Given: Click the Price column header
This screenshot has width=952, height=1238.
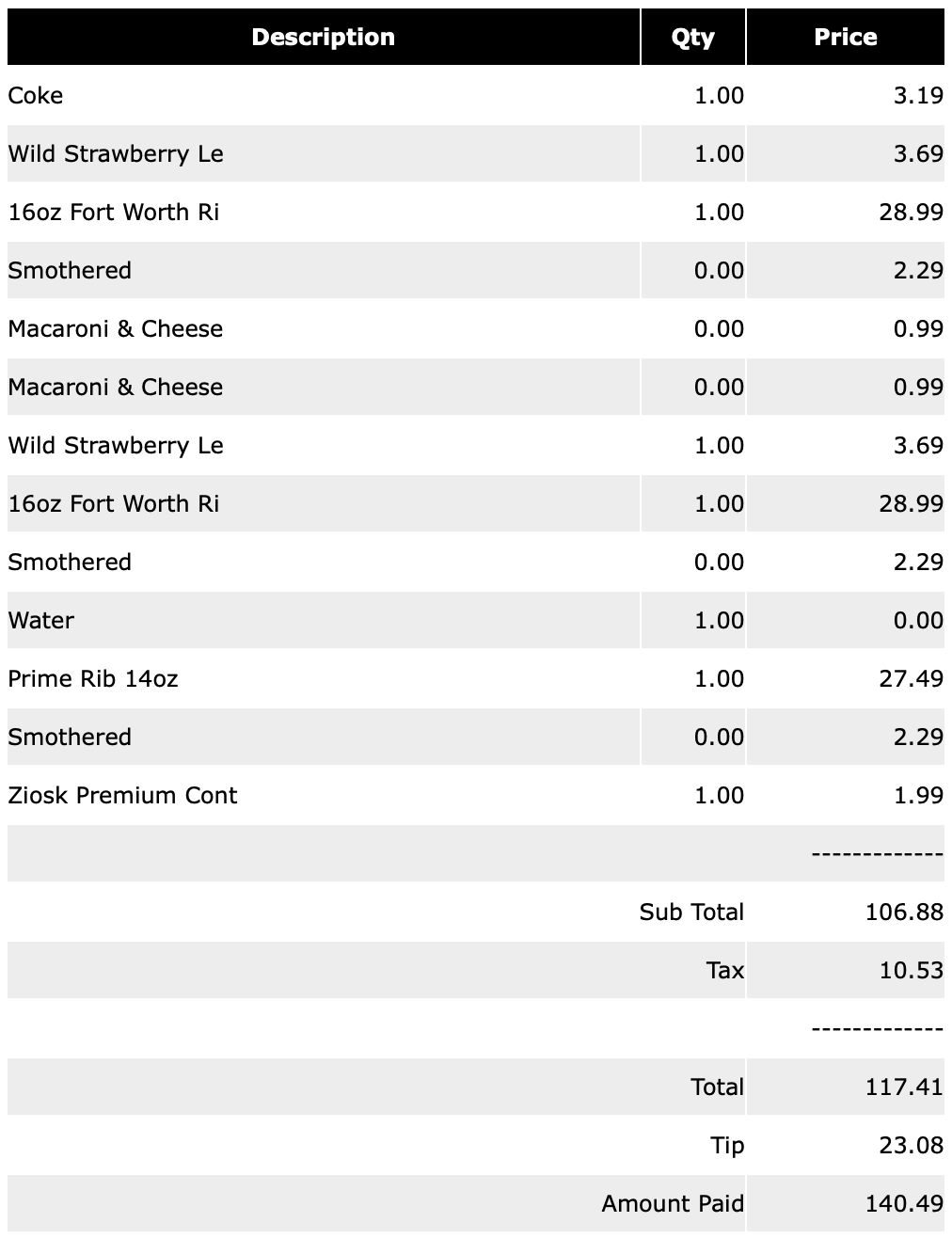Looking at the screenshot, I should click(x=845, y=38).
